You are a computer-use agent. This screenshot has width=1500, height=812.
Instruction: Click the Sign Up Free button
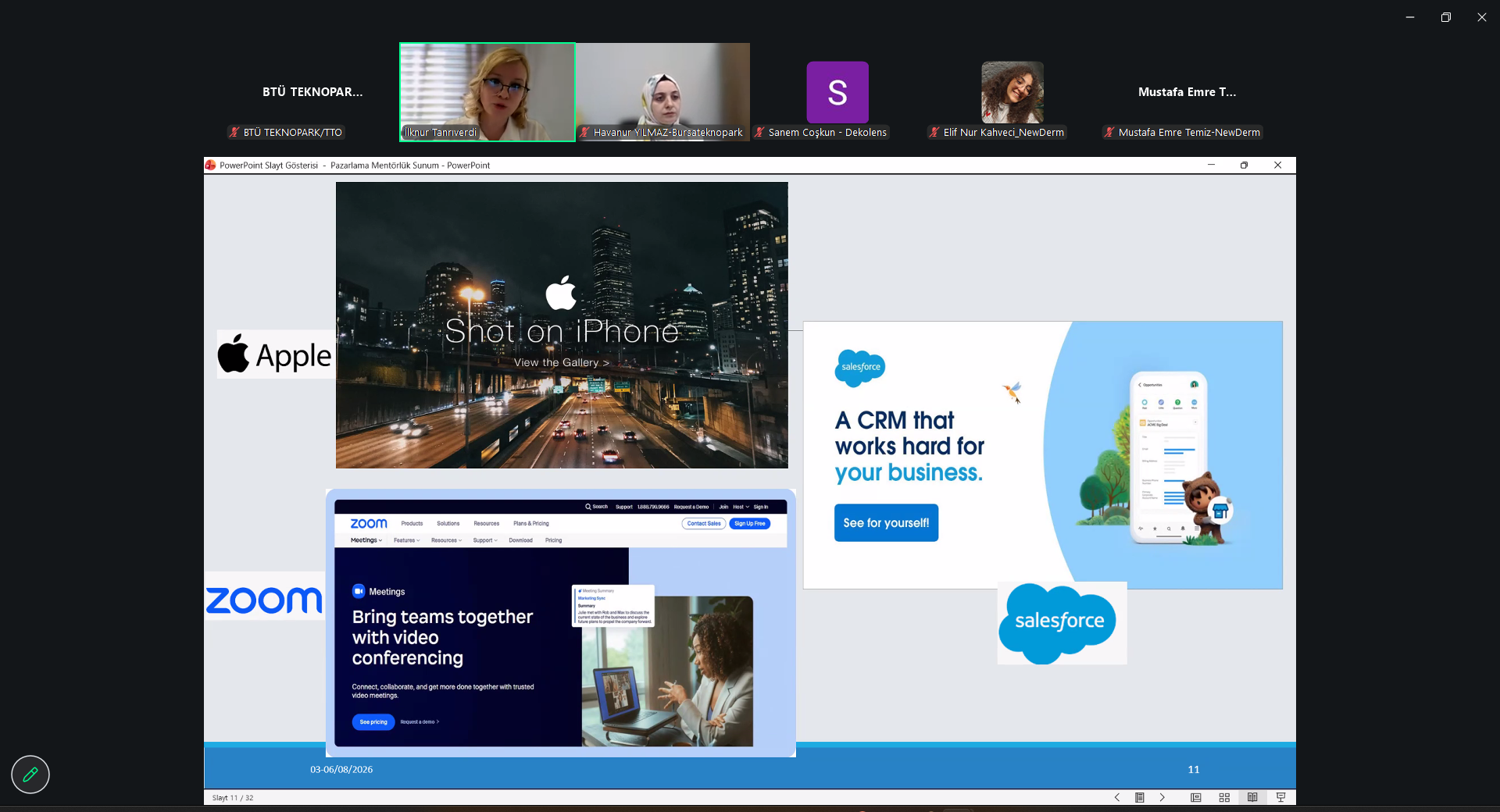750,523
